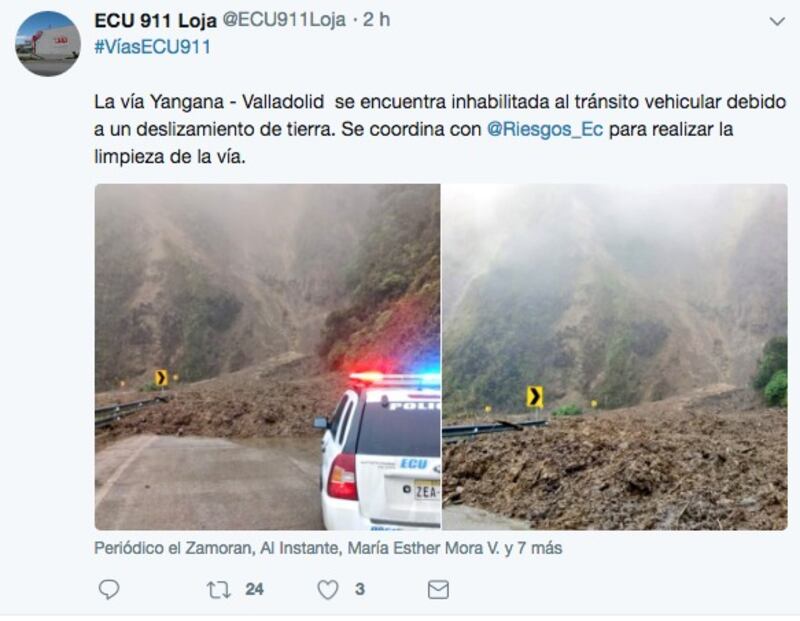The width and height of the screenshot is (800, 621).
Task: Expand the 'y 7 más' tagged list
Action: point(533,548)
